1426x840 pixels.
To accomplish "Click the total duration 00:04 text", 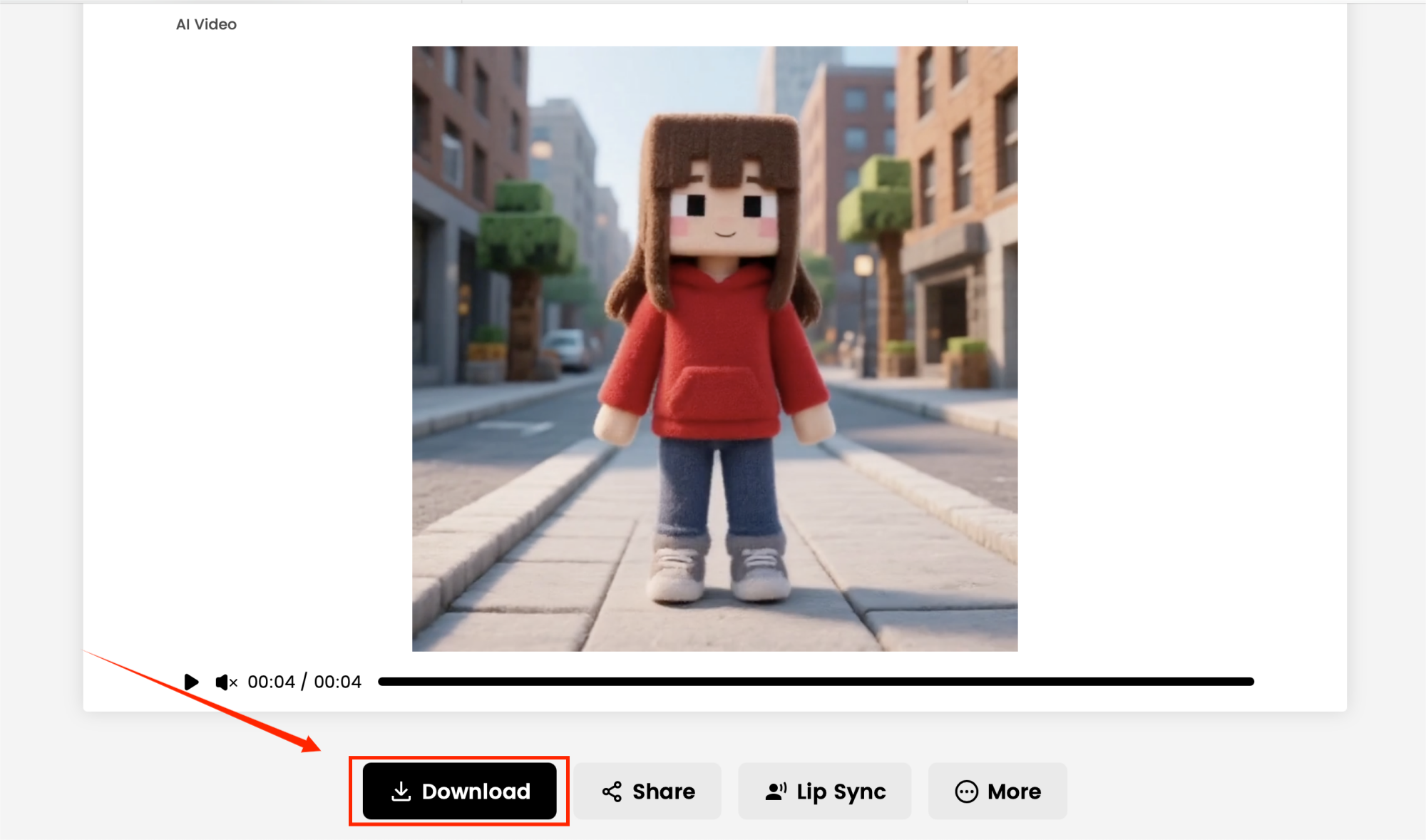I will pyautogui.click(x=338, y=682).
